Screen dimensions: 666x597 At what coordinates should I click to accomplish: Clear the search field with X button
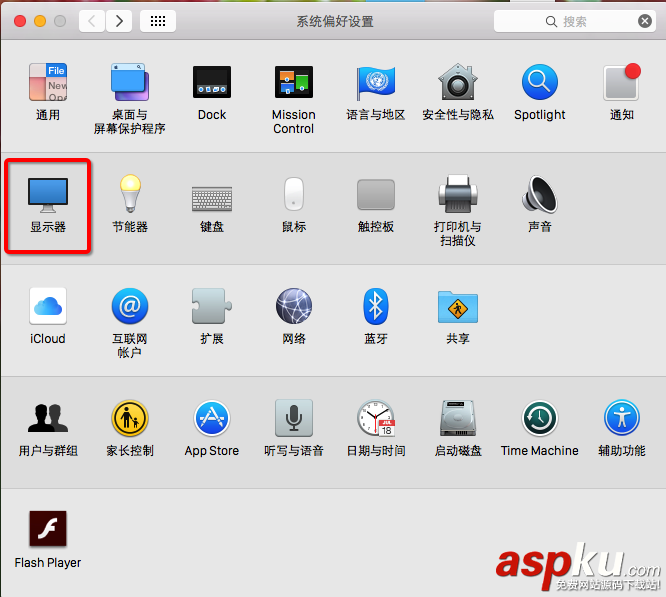point(645,21)
